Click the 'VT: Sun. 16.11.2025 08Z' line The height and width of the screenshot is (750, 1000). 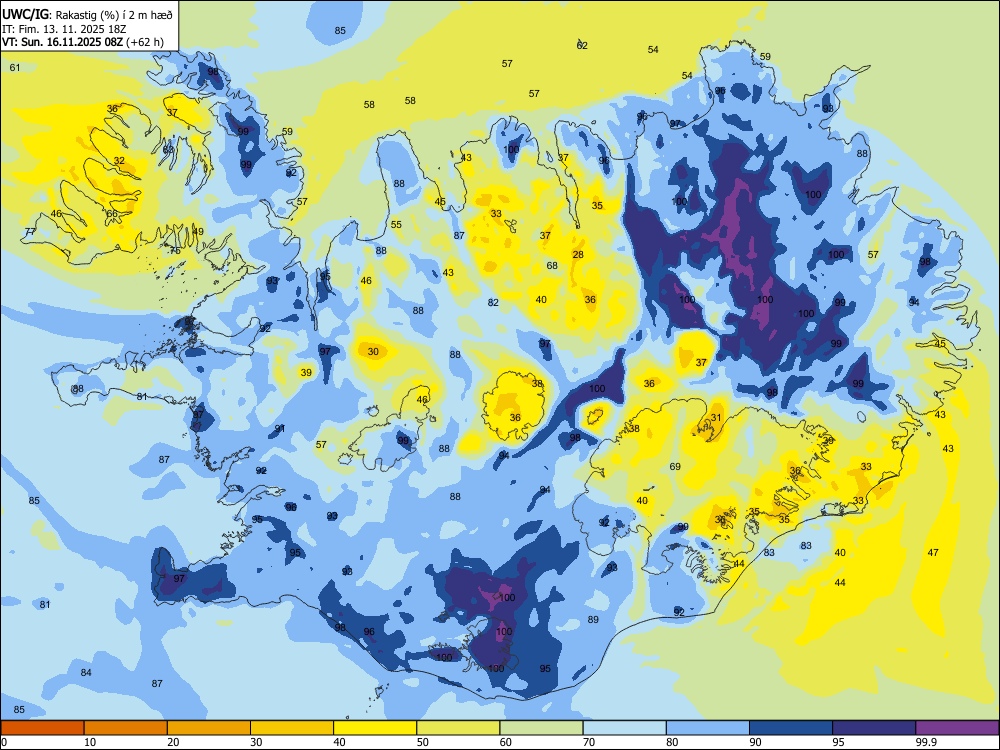(63, 42)
